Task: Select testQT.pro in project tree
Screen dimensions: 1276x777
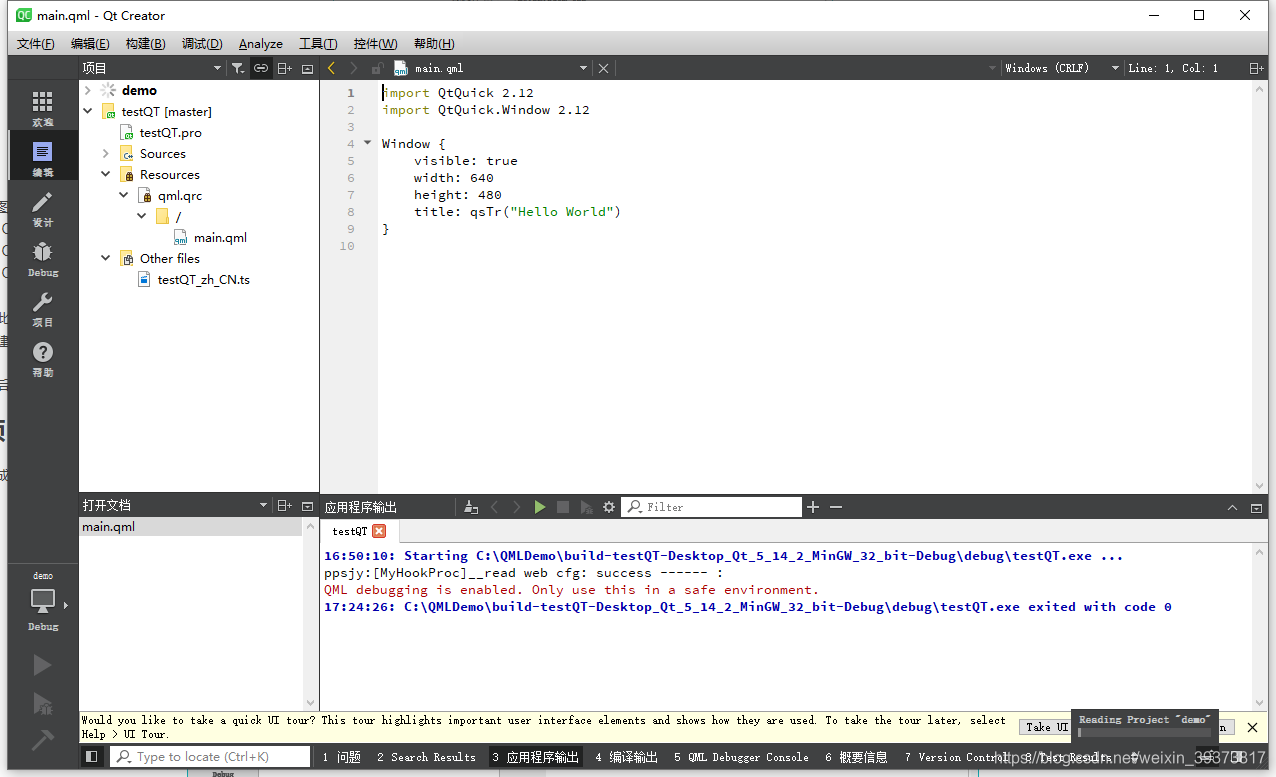Action: click(170, 132)
